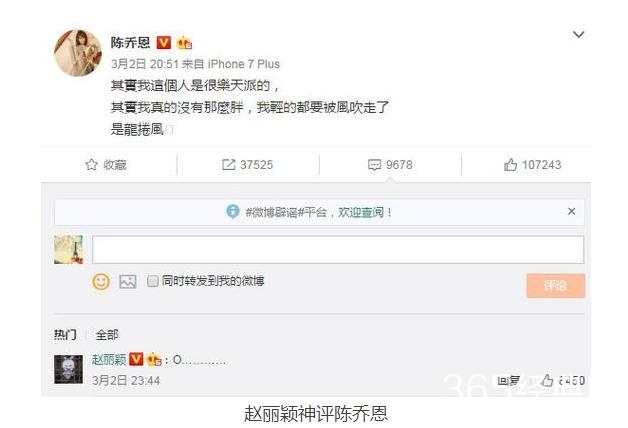Click the membership crown badge beside 陈乔恩
This screenshot has width=628, height=428.
[x=184, y=43]
